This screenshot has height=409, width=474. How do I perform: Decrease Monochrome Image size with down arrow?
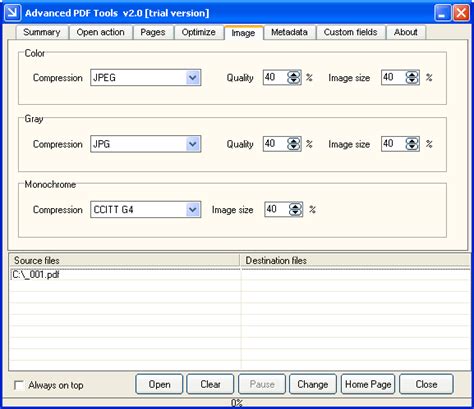pos(296,213)
